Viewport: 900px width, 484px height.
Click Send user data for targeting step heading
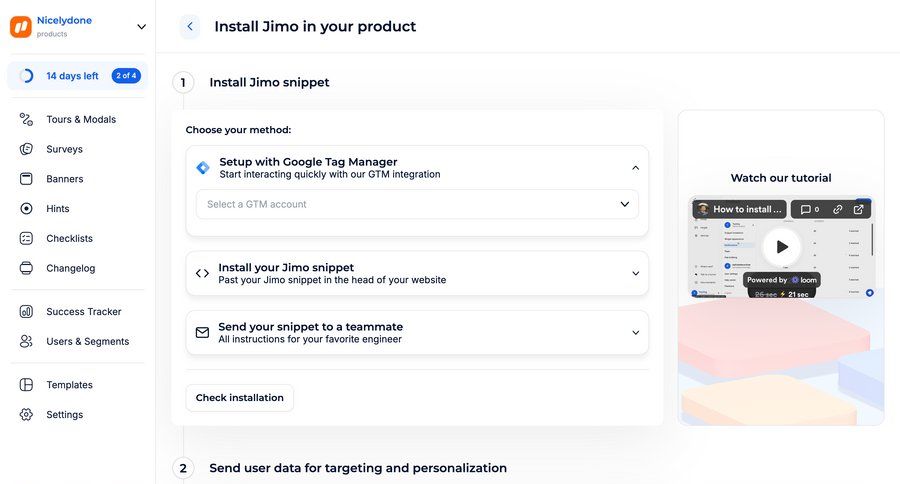(358, 468)
